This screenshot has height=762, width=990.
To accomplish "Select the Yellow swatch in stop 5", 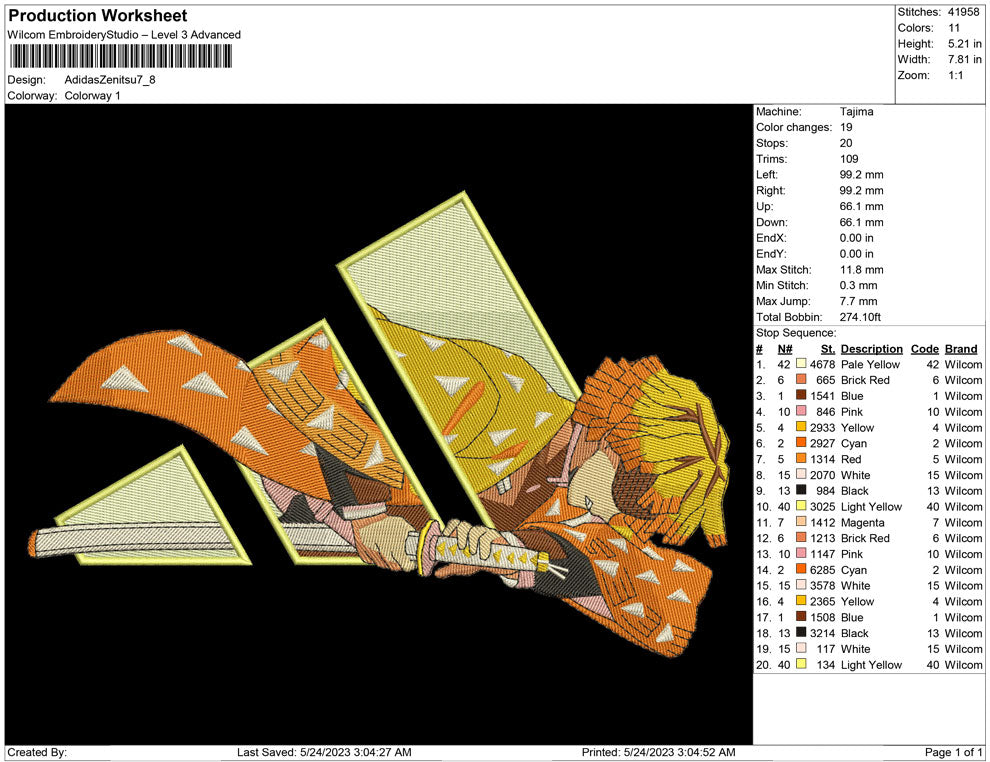I will (x=801, y=427).
